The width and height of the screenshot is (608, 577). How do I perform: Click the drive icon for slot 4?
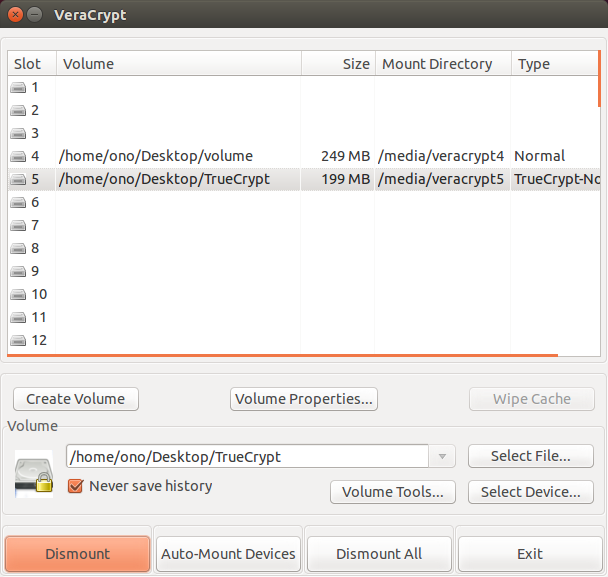point(18,156)
